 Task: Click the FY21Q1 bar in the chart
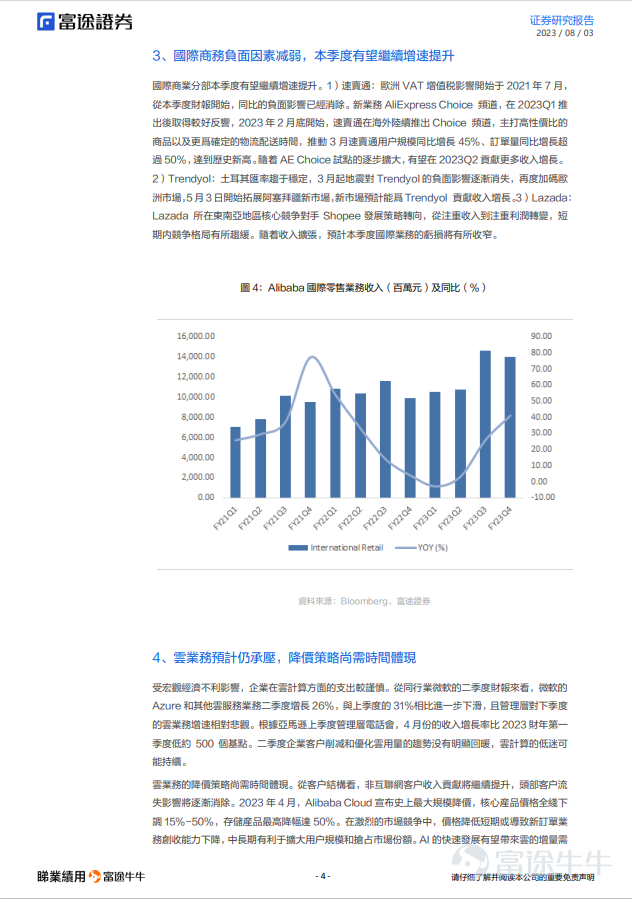[x=235, y=462]
